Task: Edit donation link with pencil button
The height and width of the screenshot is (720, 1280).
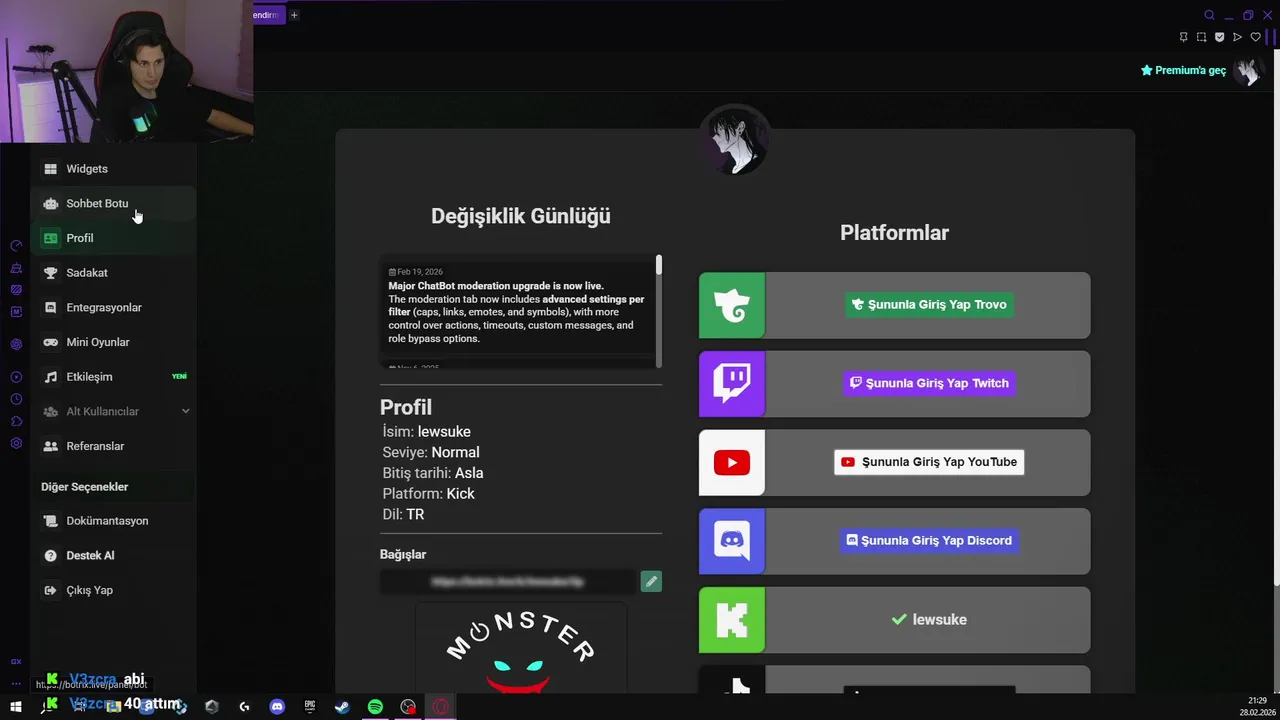Action: 651,581
